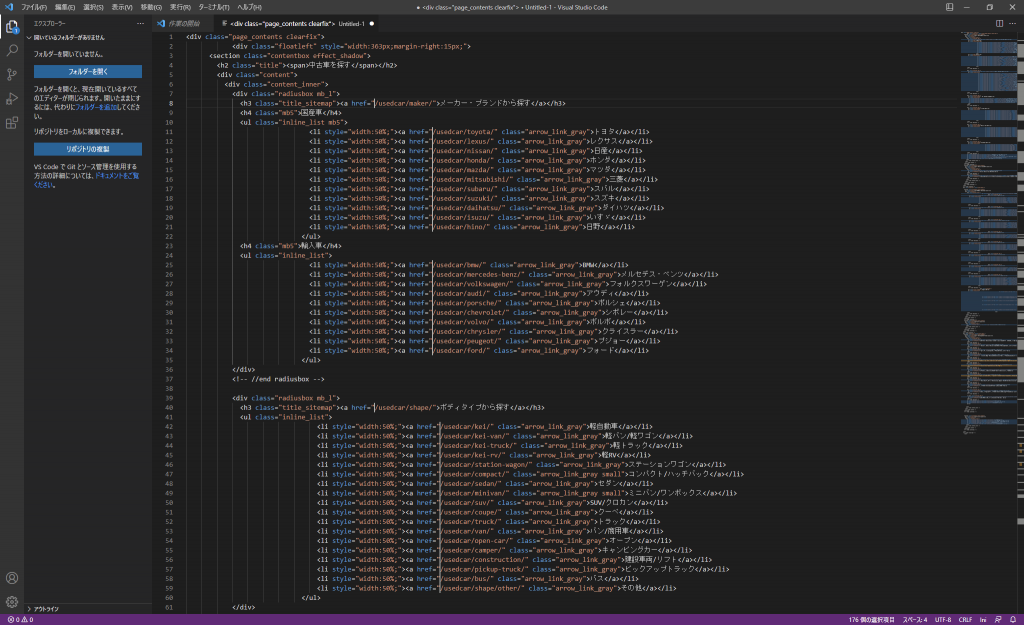Change line ending via CRLF status item
The width and height of the screenshot is (1024, 625).
(965, 620)
